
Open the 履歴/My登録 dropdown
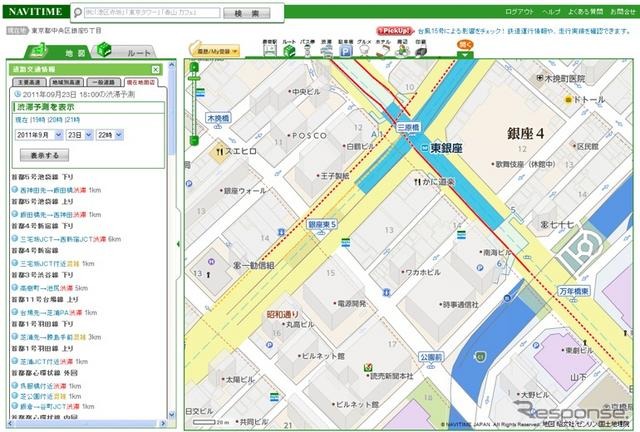coord(216,51)
